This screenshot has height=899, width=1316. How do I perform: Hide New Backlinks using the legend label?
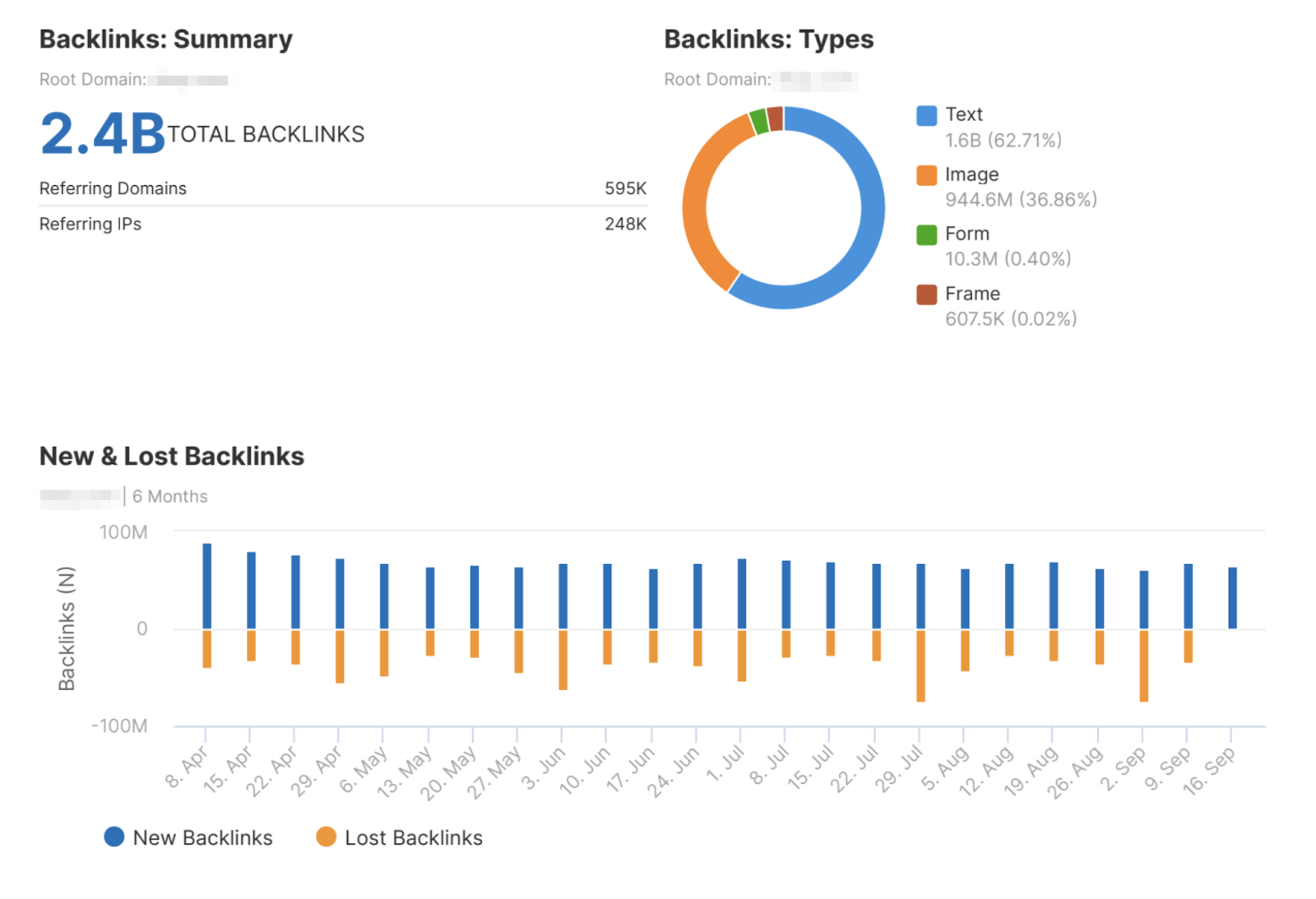click(x=202, y=836)
